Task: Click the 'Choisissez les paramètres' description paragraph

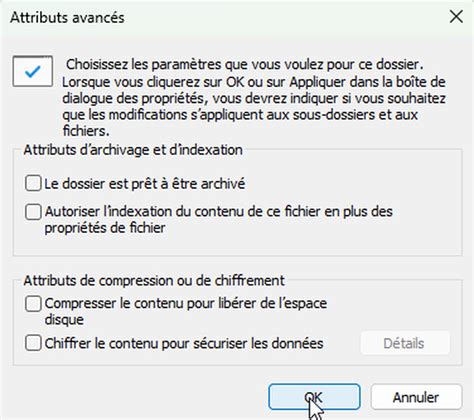Action: pos(254,97)
